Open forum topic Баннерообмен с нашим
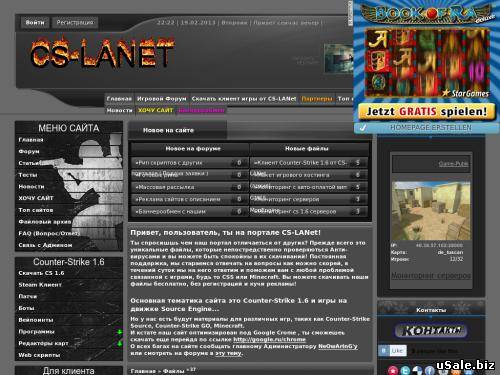The width and height of the screenshot is (500, 375). (170, 212)
